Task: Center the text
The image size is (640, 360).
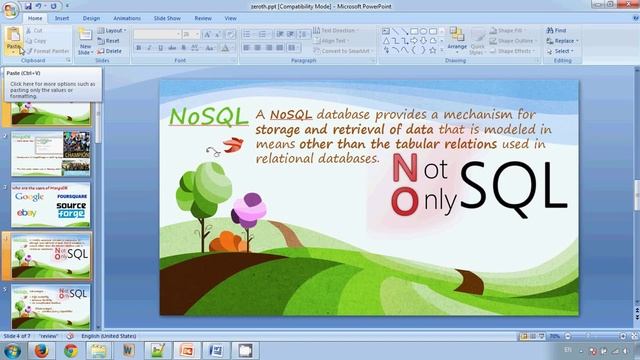Action: 258,48
